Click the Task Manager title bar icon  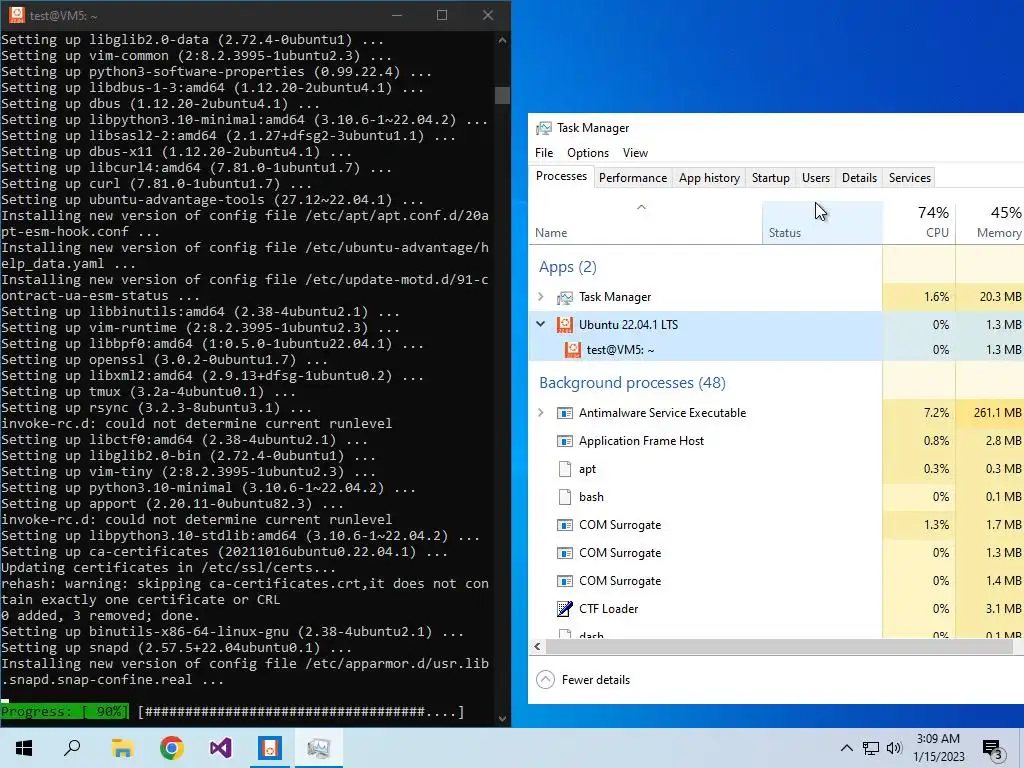(543, 128)
